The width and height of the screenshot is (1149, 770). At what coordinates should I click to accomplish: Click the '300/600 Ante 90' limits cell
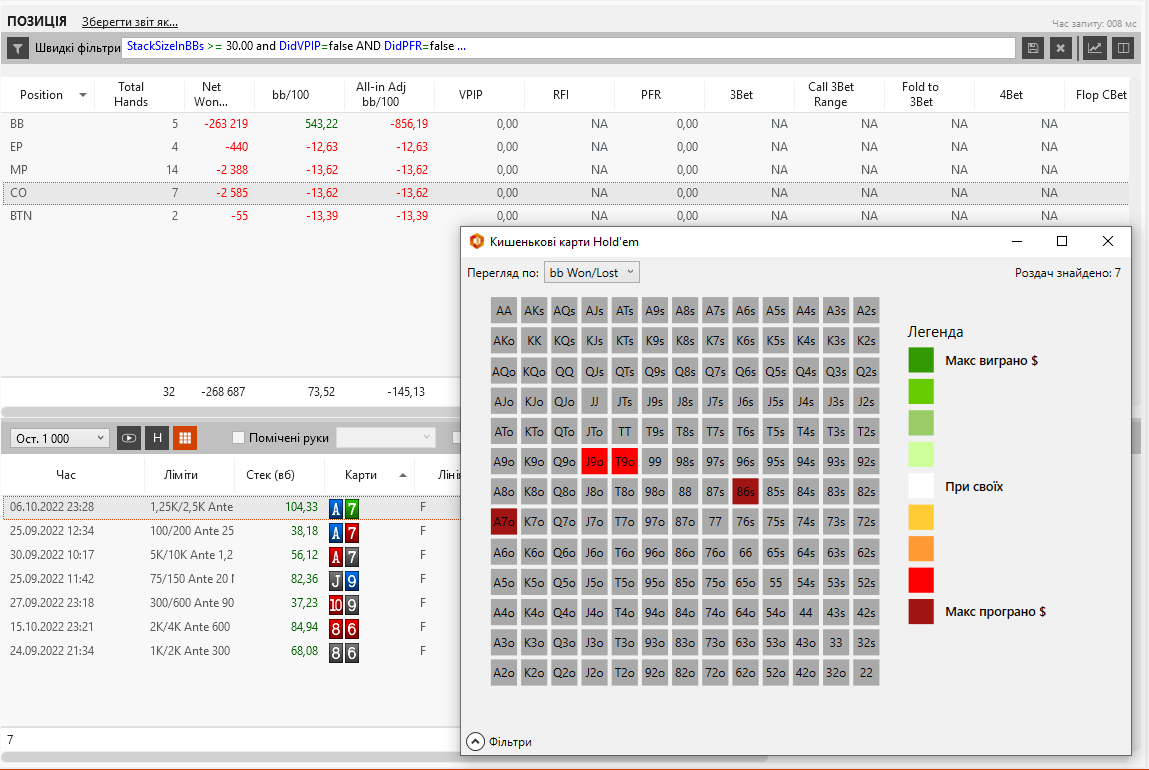pos(192,603)
